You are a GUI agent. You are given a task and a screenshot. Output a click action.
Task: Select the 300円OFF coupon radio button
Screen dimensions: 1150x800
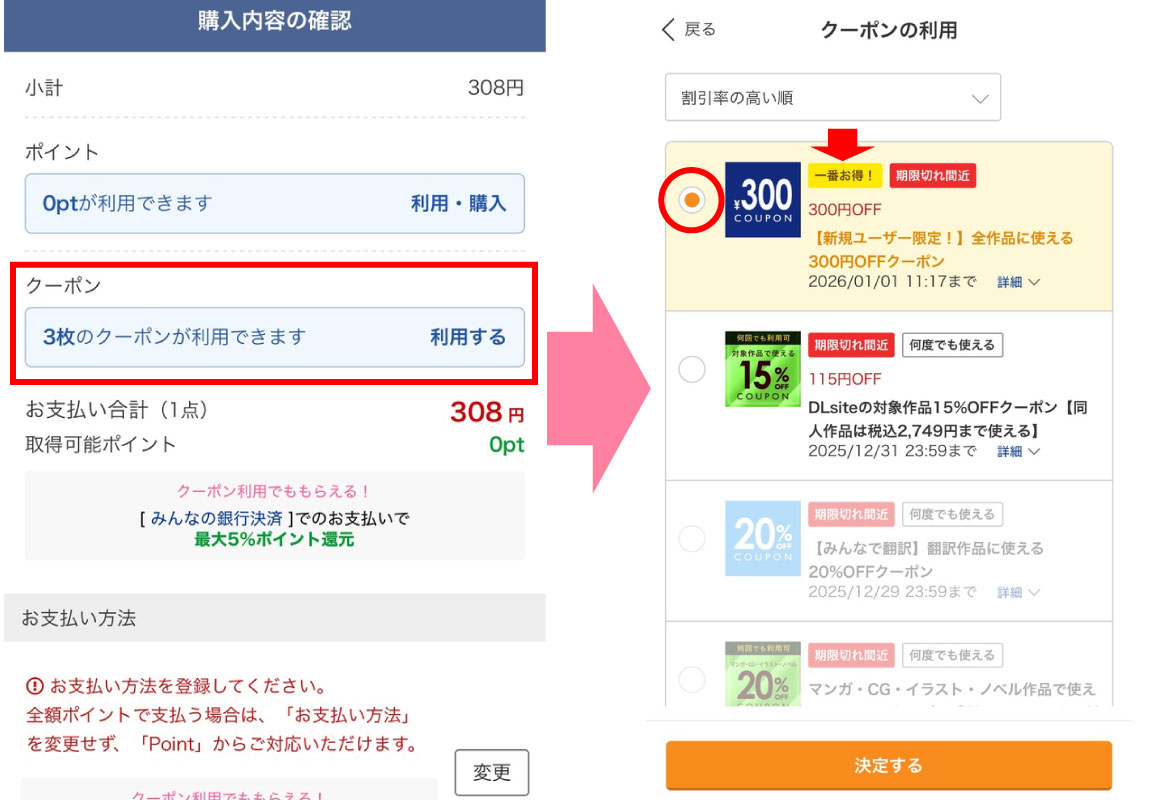click(691, 200)
